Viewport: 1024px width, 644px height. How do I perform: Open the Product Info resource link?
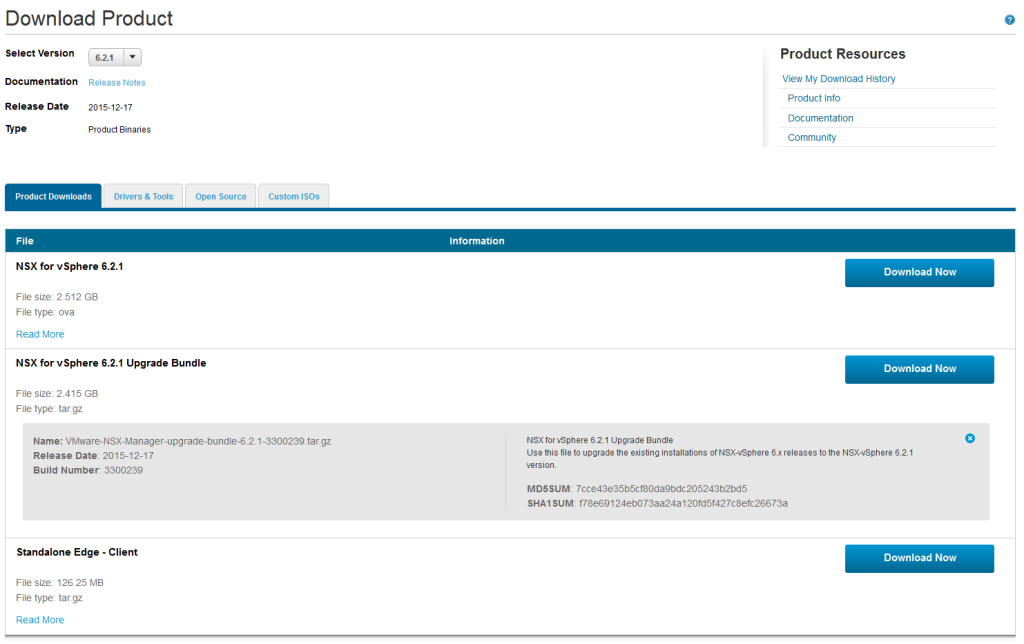tap(814, 98)
